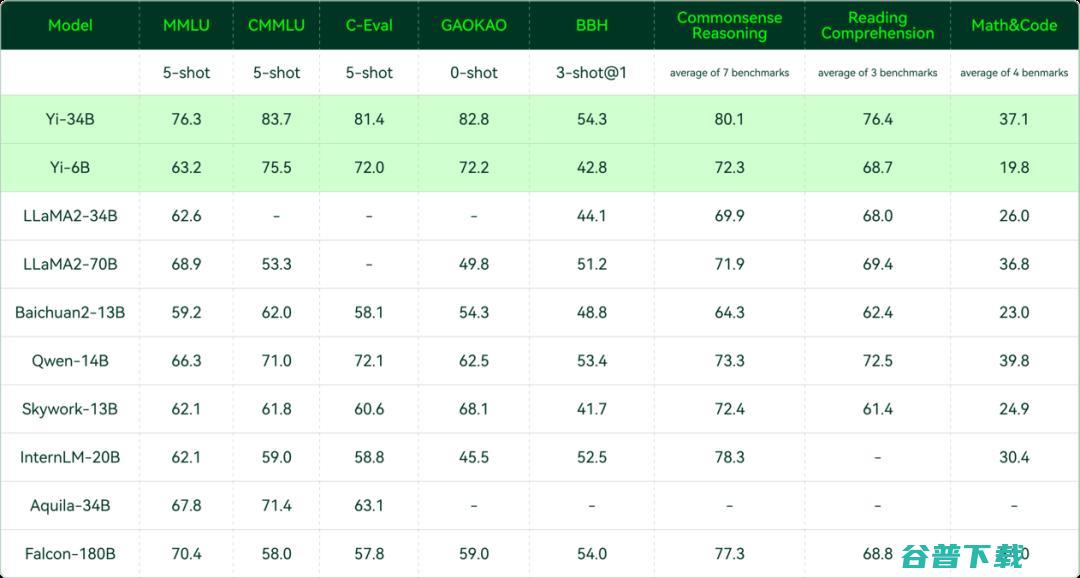Click the Qwen-14B row label

[70, 360]
